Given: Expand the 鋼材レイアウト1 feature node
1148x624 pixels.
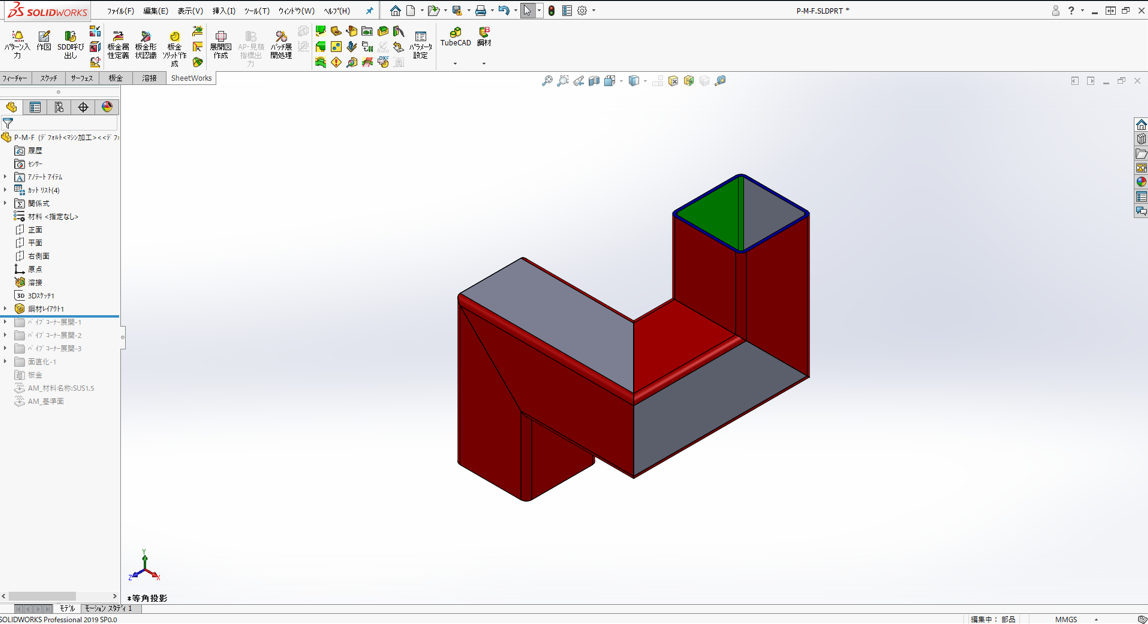Looking at the screenshot, I should (5, 309).
